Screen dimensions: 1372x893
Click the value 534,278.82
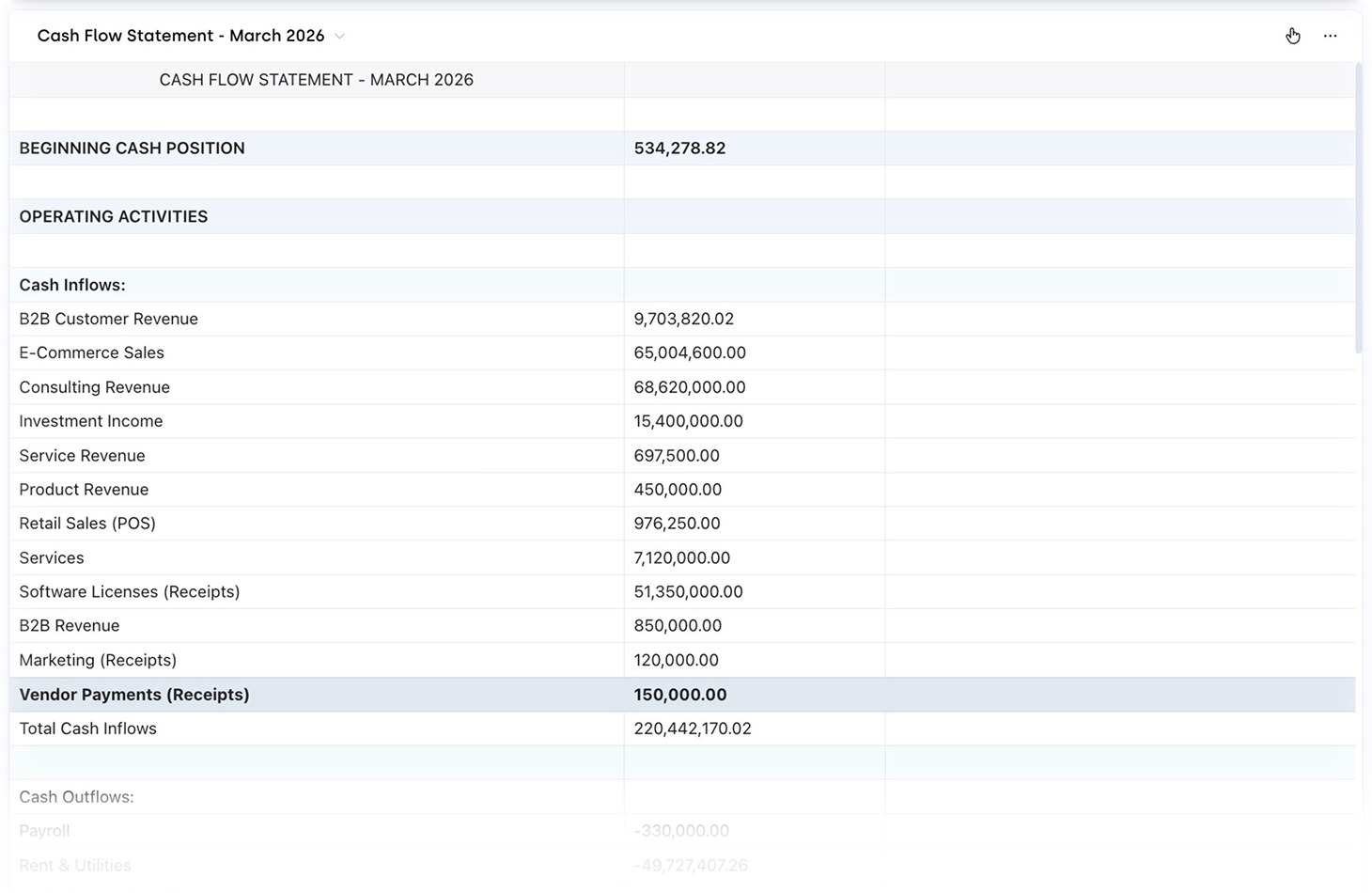click(x=679, y=149)
